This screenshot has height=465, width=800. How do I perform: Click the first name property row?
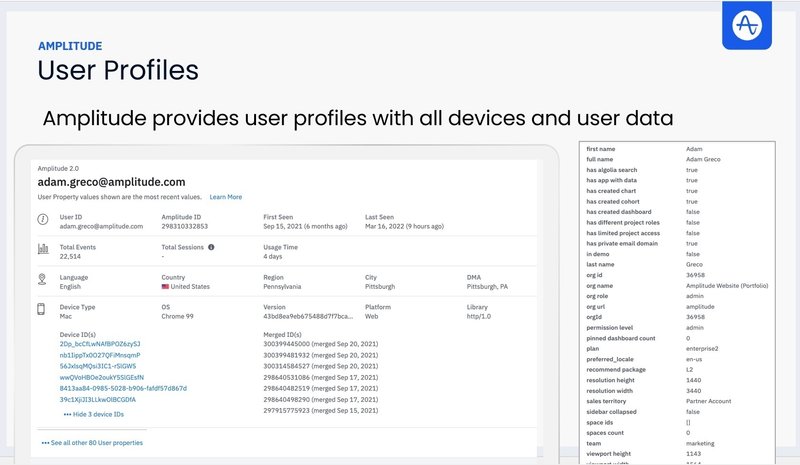[677, 149]
